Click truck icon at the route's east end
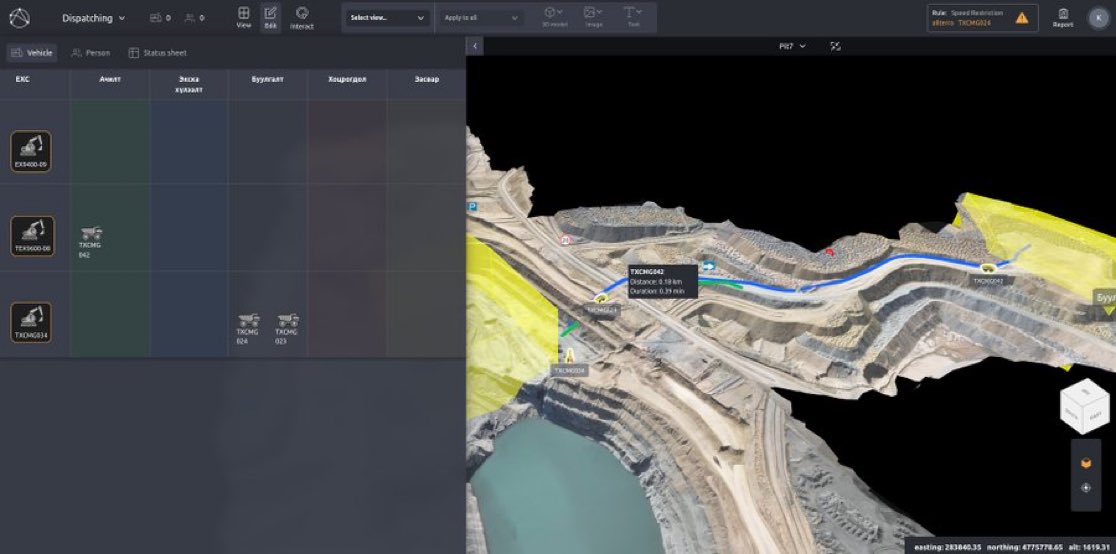 [988, 268]
